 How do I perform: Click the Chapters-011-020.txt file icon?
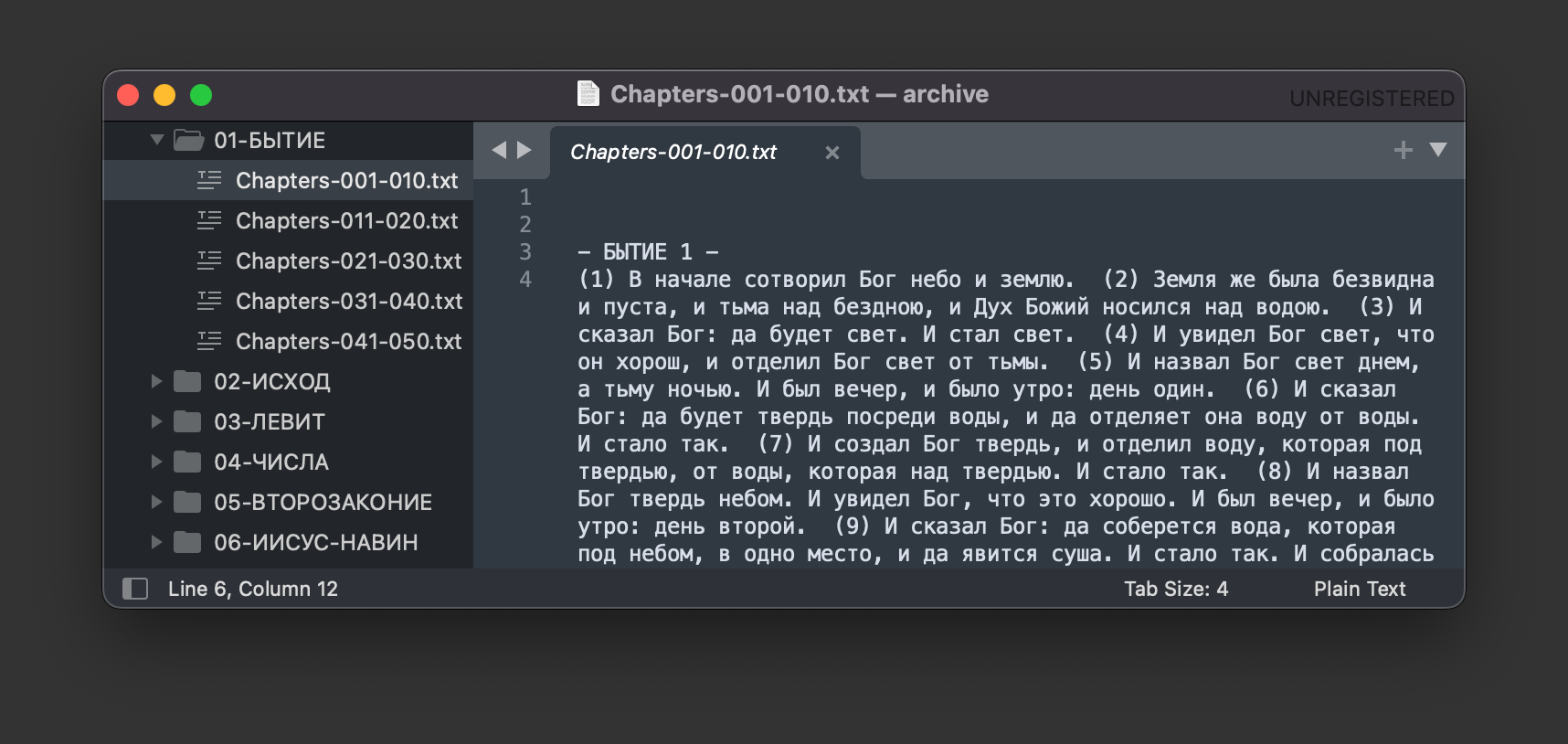click(209, 220)
